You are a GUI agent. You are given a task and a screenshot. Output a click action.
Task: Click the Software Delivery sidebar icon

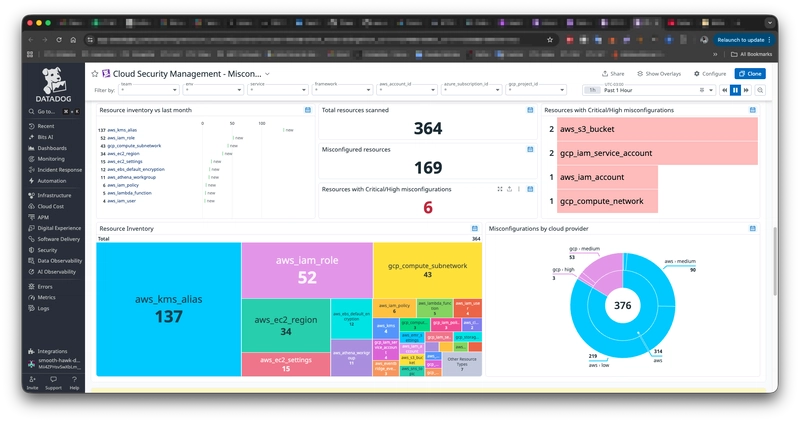(31, 239)
